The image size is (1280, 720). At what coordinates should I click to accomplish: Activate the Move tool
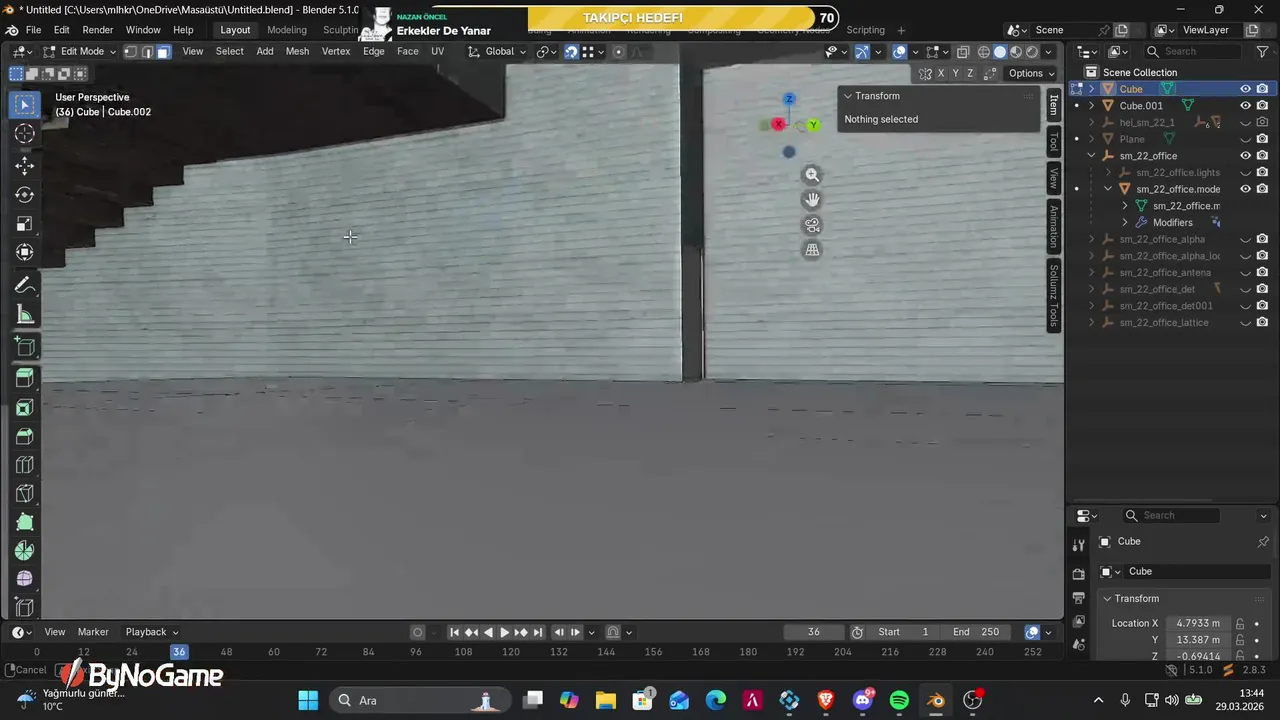pos(25,166)
